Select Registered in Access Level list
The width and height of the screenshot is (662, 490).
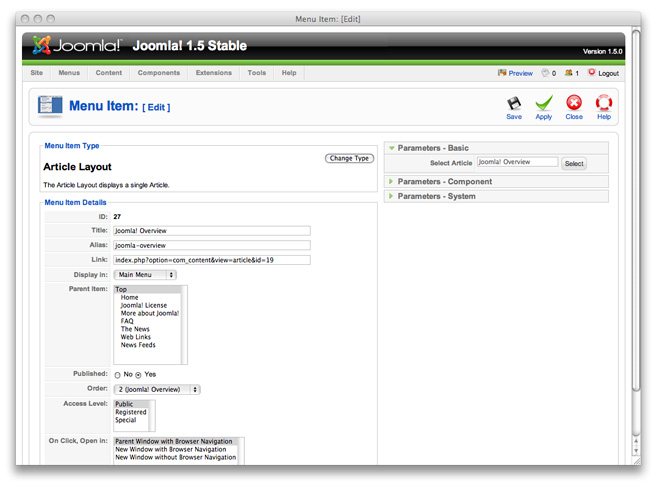coord(131,412)
